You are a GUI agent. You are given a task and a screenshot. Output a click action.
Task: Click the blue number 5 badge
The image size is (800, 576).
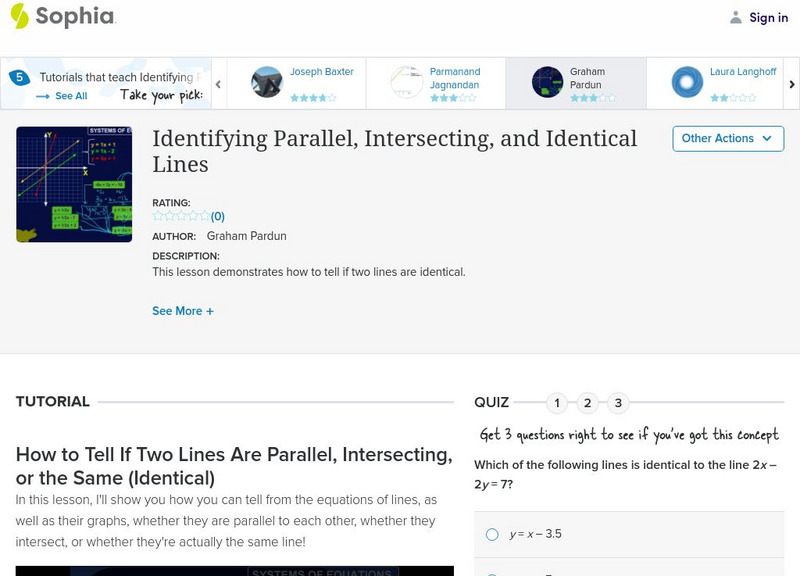[x=19, y=78]
